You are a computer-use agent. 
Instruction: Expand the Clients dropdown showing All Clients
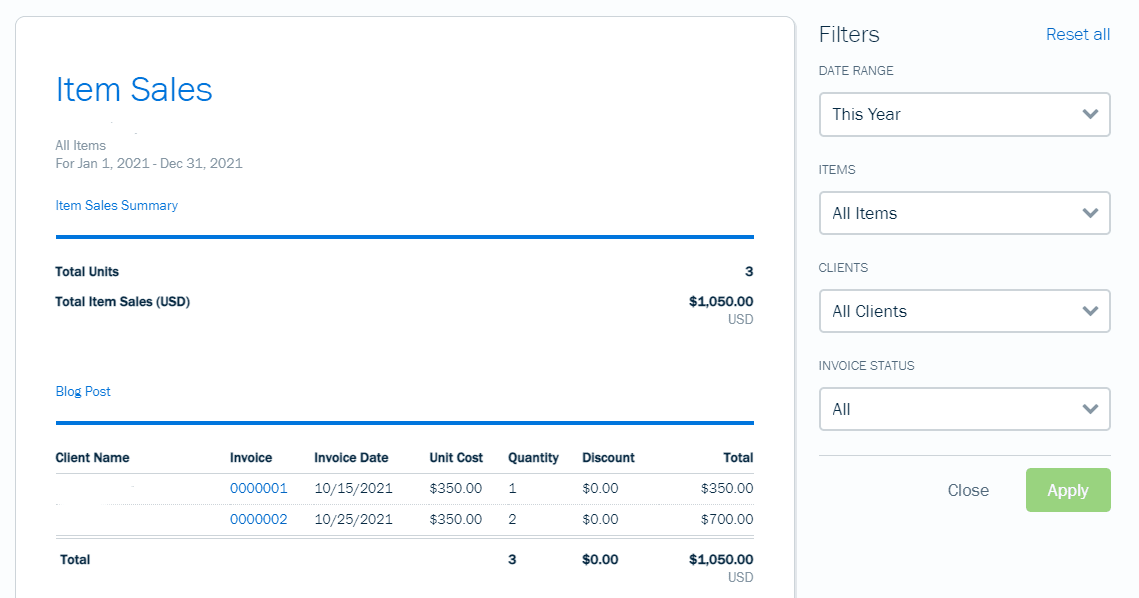(963, 311)
